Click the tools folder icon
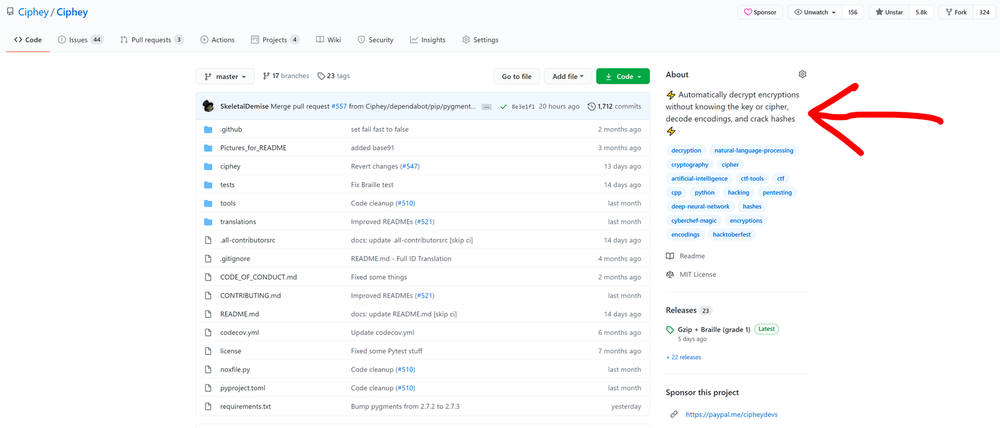The height and width of the screenshot is (428, 1000). (207, 203)
